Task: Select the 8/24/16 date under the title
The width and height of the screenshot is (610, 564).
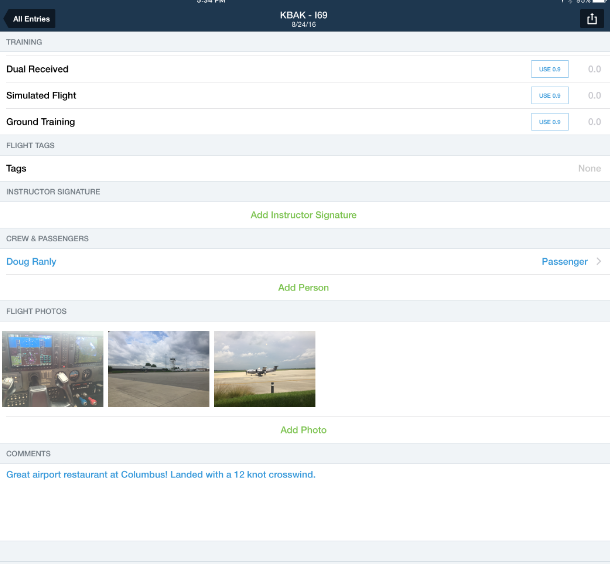Action: point(303,25)
